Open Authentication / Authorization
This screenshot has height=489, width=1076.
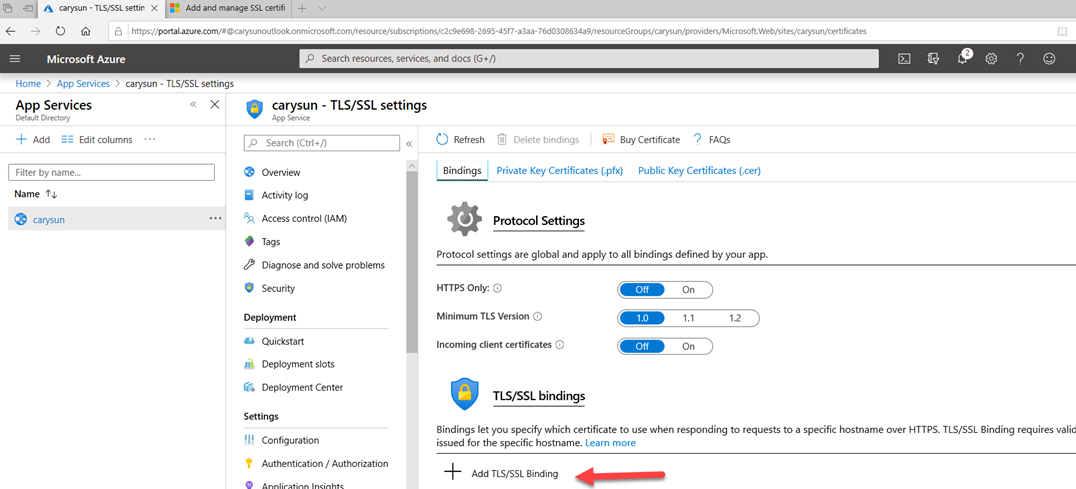[x=325, y=464]
